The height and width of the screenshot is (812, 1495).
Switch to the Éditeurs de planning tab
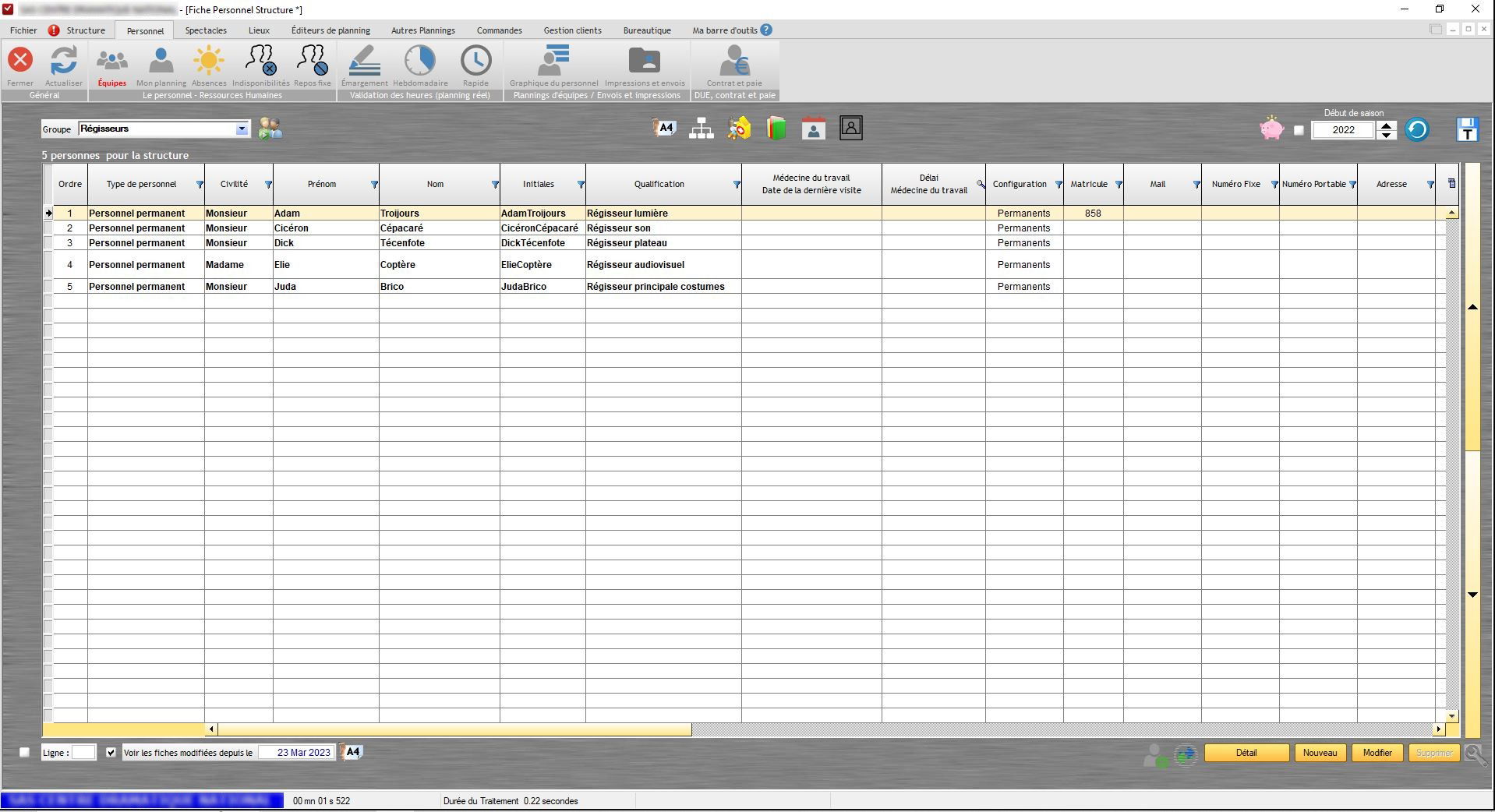tap(330, 30)
